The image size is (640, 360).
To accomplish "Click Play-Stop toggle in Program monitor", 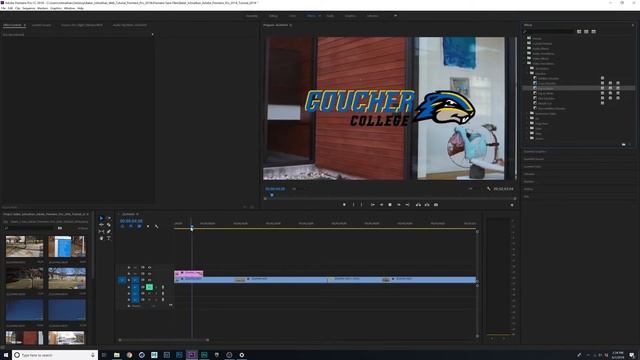I will [390, 204].
